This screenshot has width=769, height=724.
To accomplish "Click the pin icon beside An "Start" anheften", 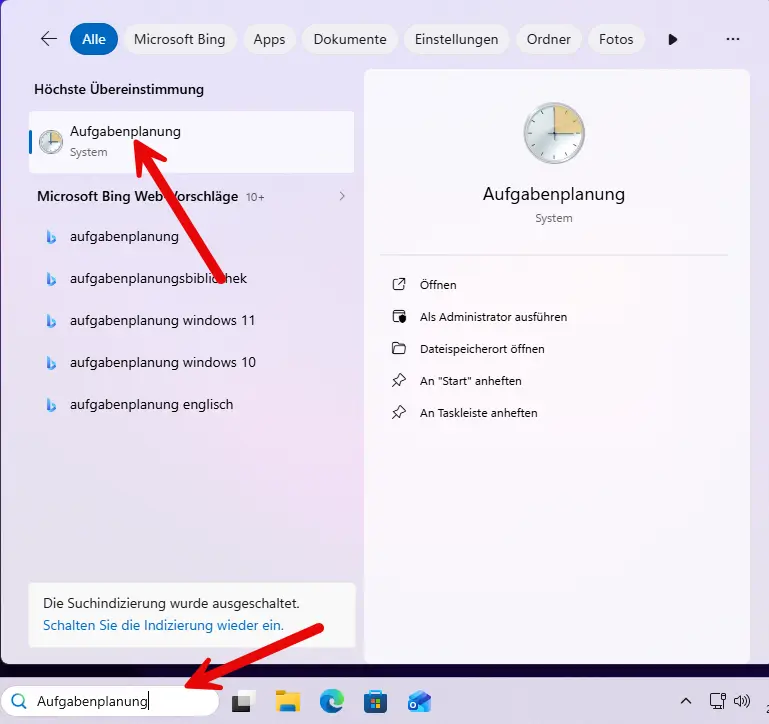I will point(399,380).
